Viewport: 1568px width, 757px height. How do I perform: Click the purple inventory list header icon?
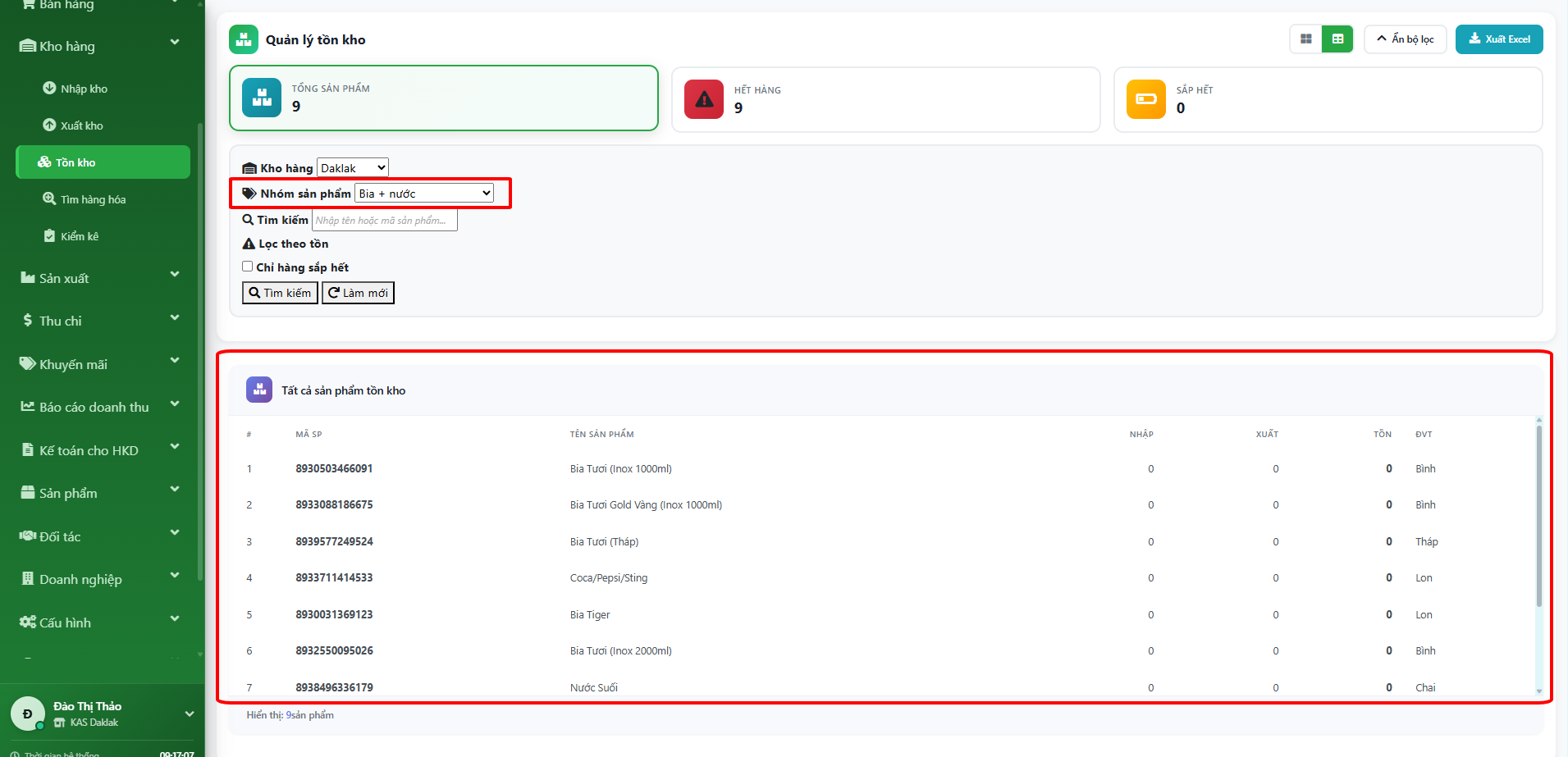pos(259,390)
